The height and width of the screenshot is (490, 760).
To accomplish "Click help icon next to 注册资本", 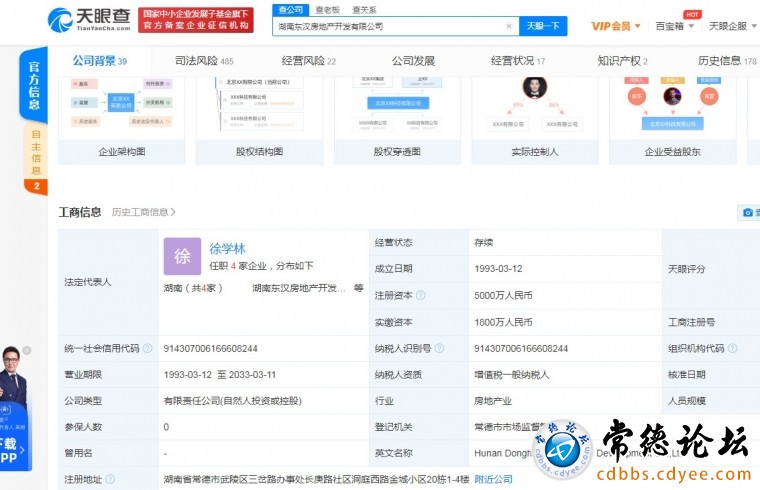I will [x=420, y=295].
